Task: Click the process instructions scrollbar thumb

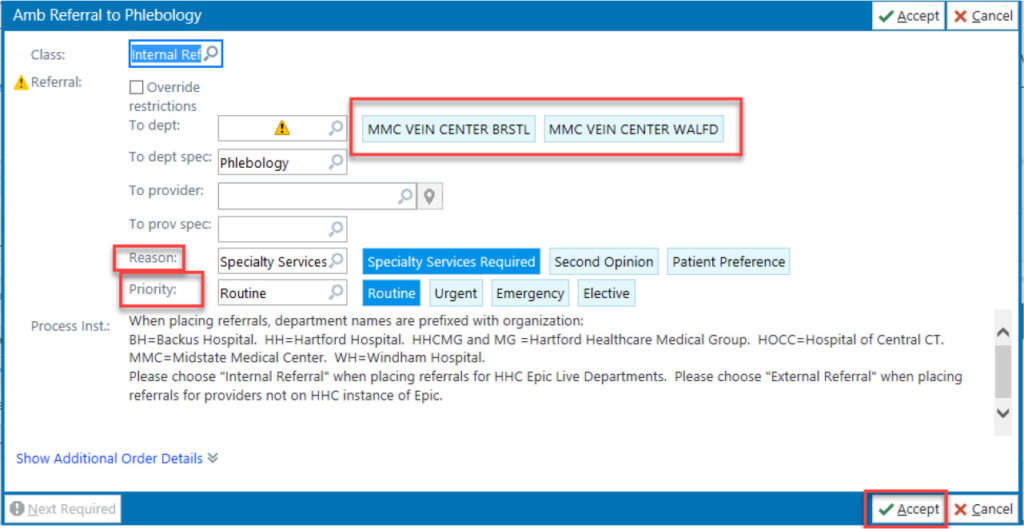Action: click(1002, 372)
